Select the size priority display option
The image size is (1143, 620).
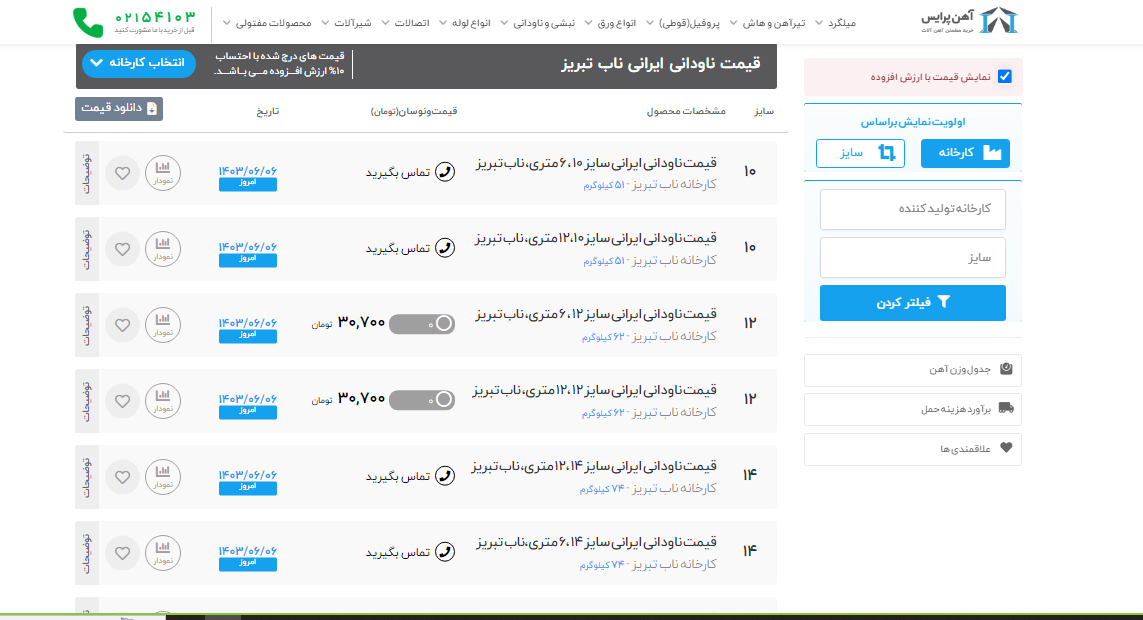point(860,153)
